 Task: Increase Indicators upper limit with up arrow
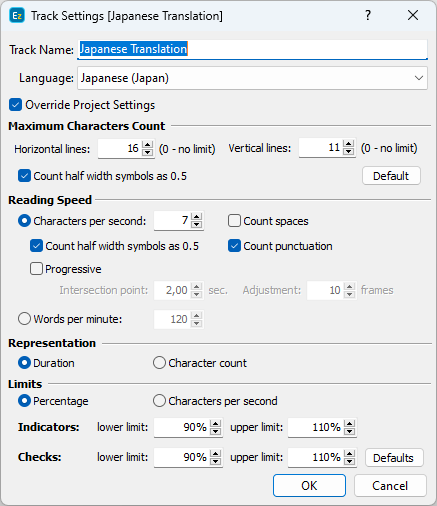350,424
